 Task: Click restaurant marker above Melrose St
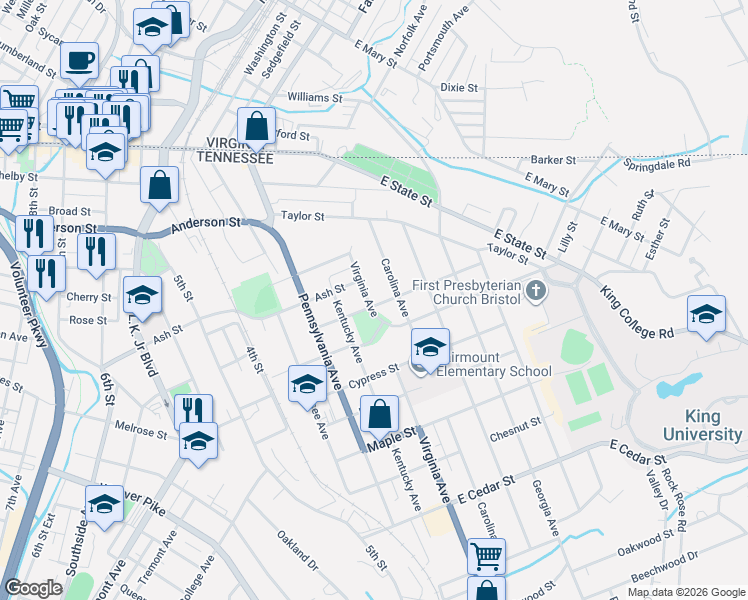[193, 410]
